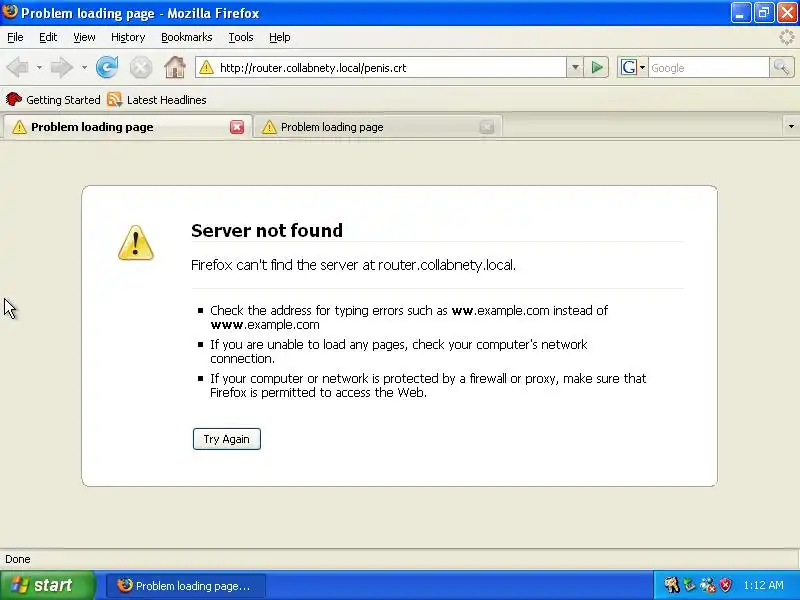The image size is (800, 600).
Task: Click the large warning triangle icon
Action: (x=136, y=243)
